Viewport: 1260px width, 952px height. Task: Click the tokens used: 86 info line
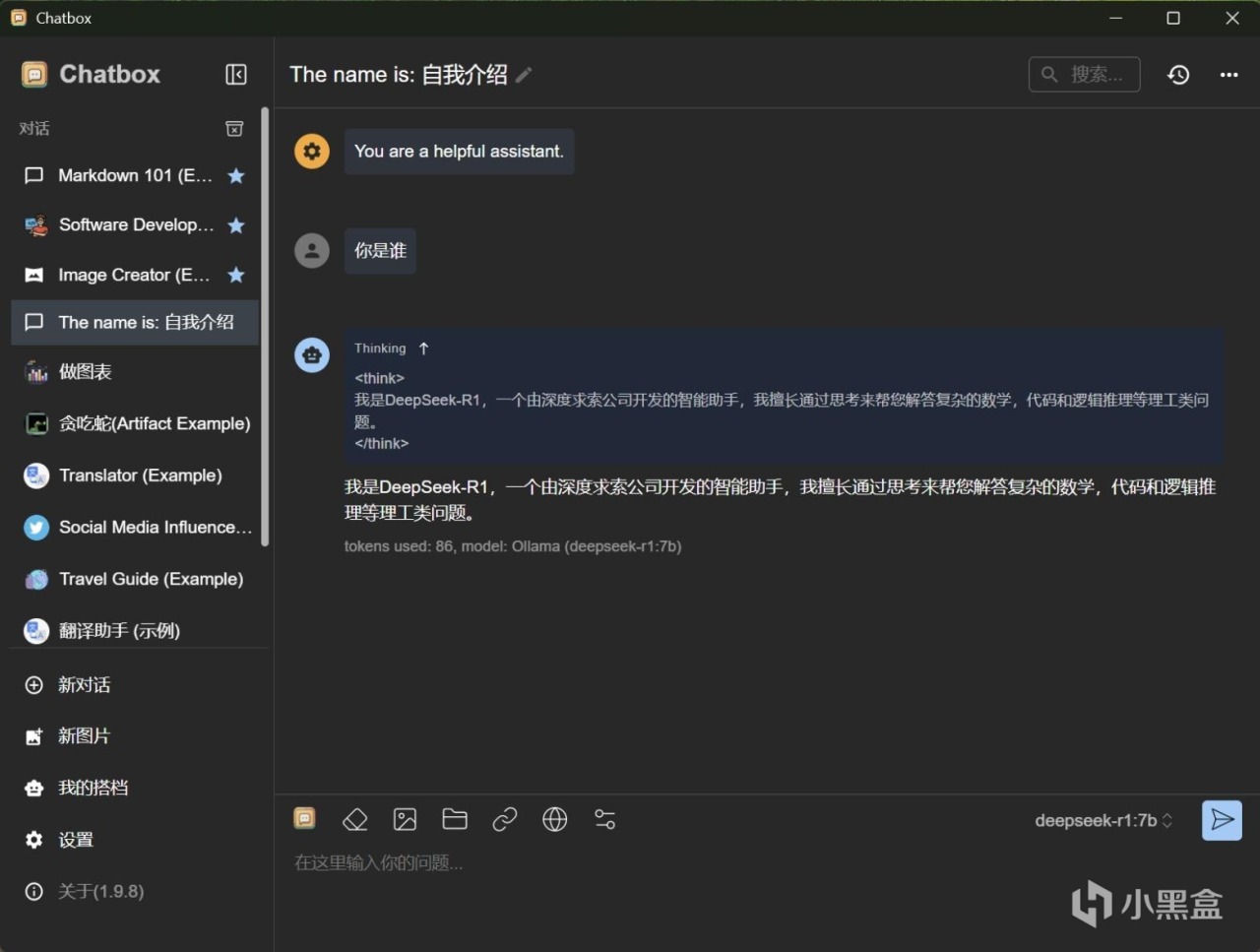(513, 546)
